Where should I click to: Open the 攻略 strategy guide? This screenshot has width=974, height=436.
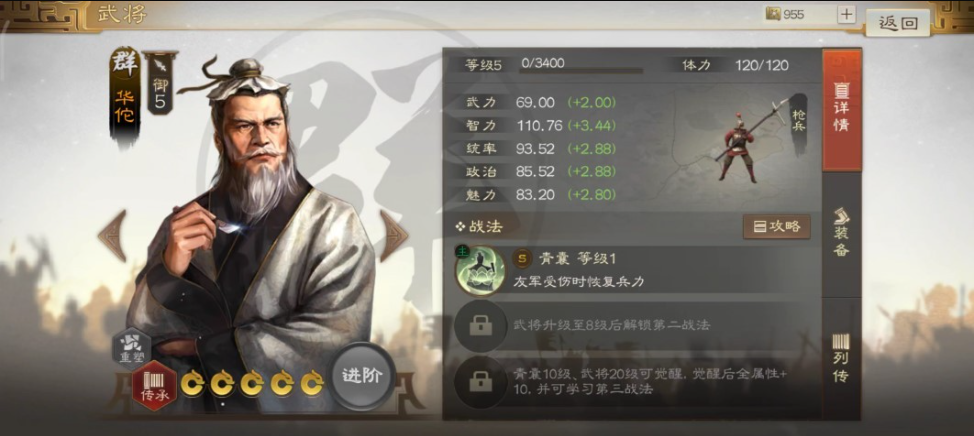pos(776,227)
